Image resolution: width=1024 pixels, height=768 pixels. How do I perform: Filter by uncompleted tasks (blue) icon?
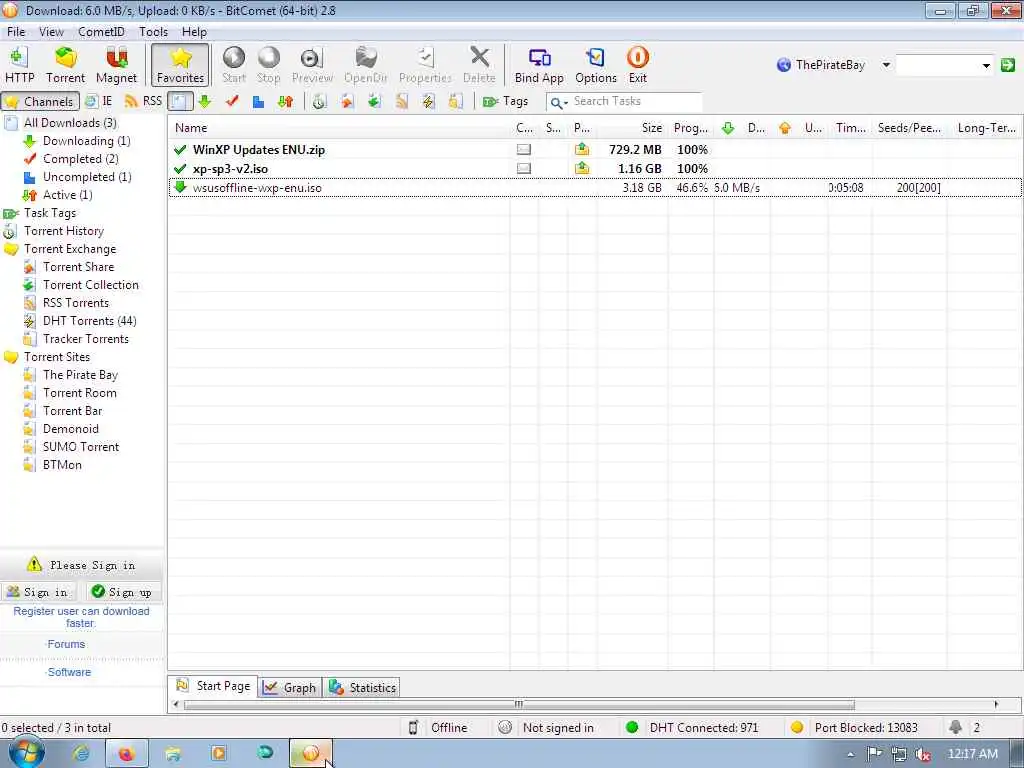click(259, 101)
